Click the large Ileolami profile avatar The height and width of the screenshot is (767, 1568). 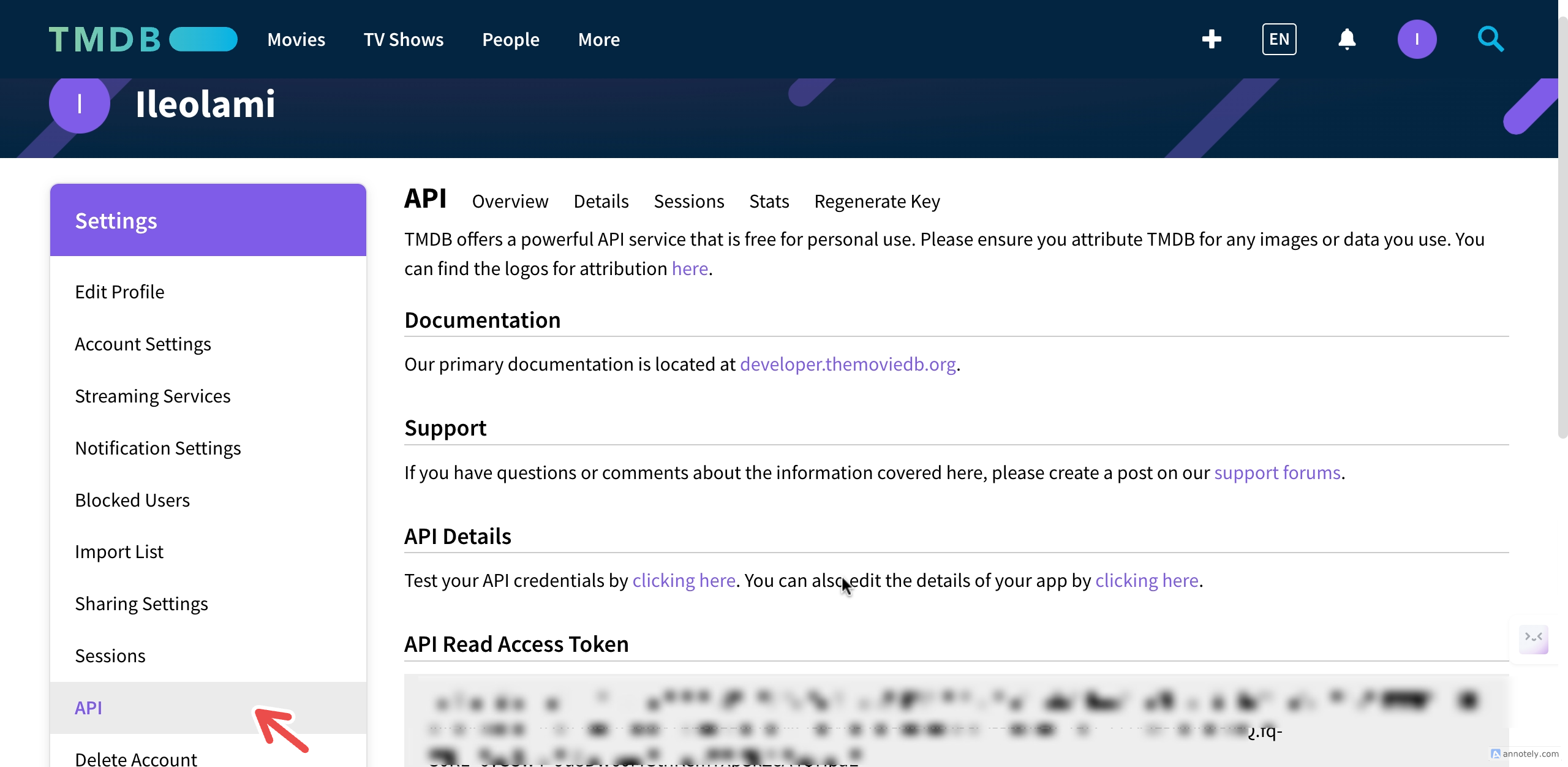point(80,104)
